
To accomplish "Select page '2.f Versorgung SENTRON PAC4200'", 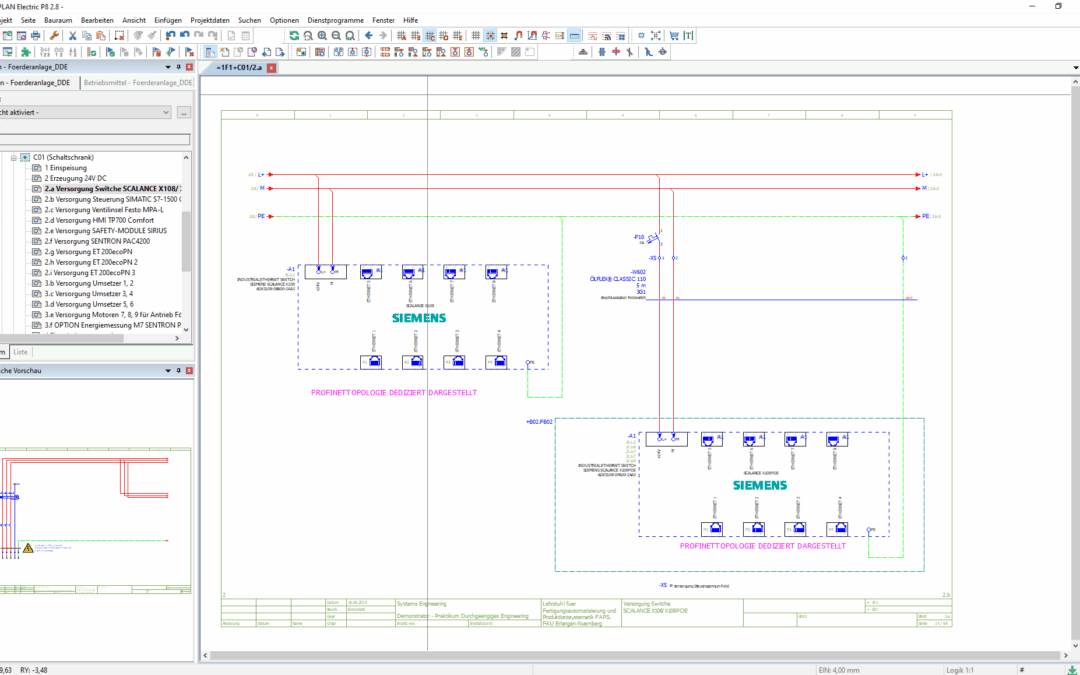I will coord(97,241).
